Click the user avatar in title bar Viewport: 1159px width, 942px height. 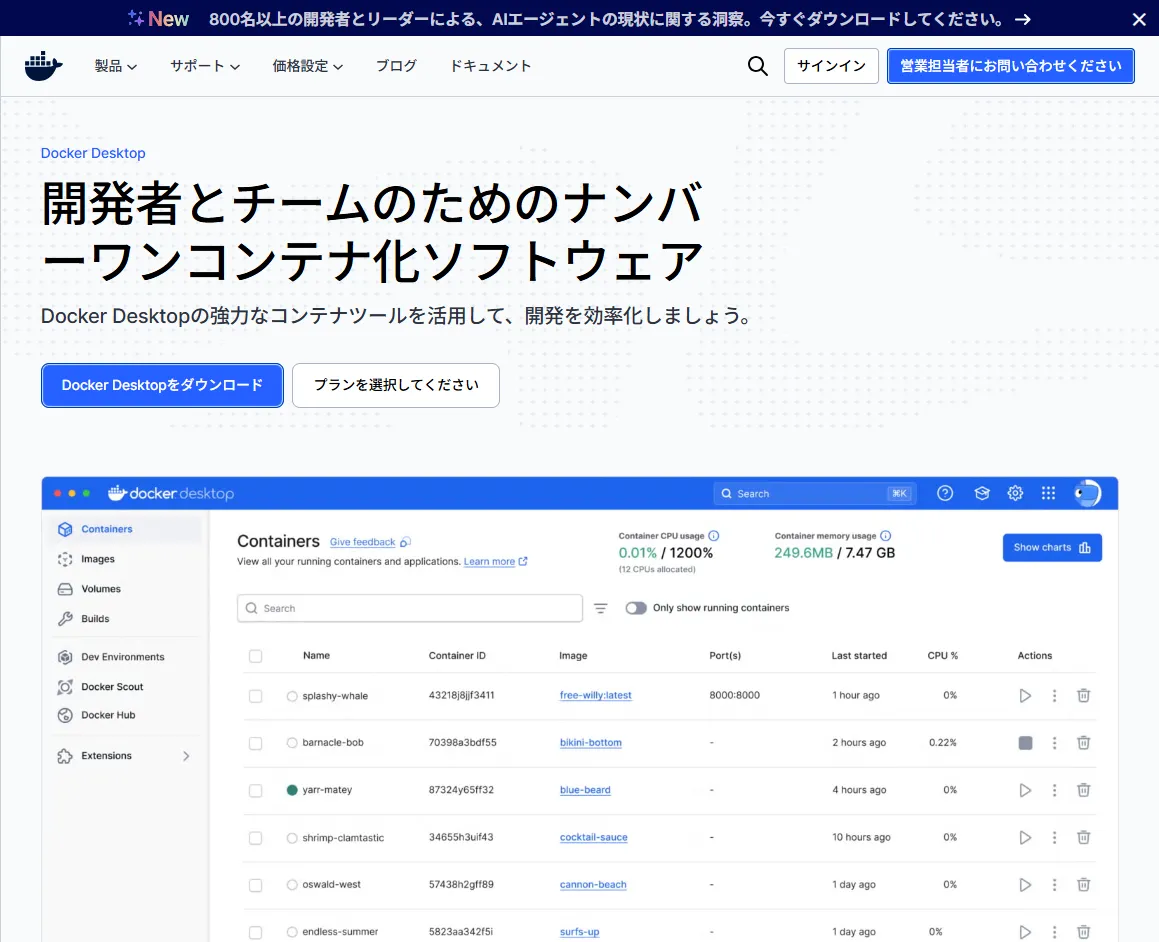click(x=1087, y=493)
